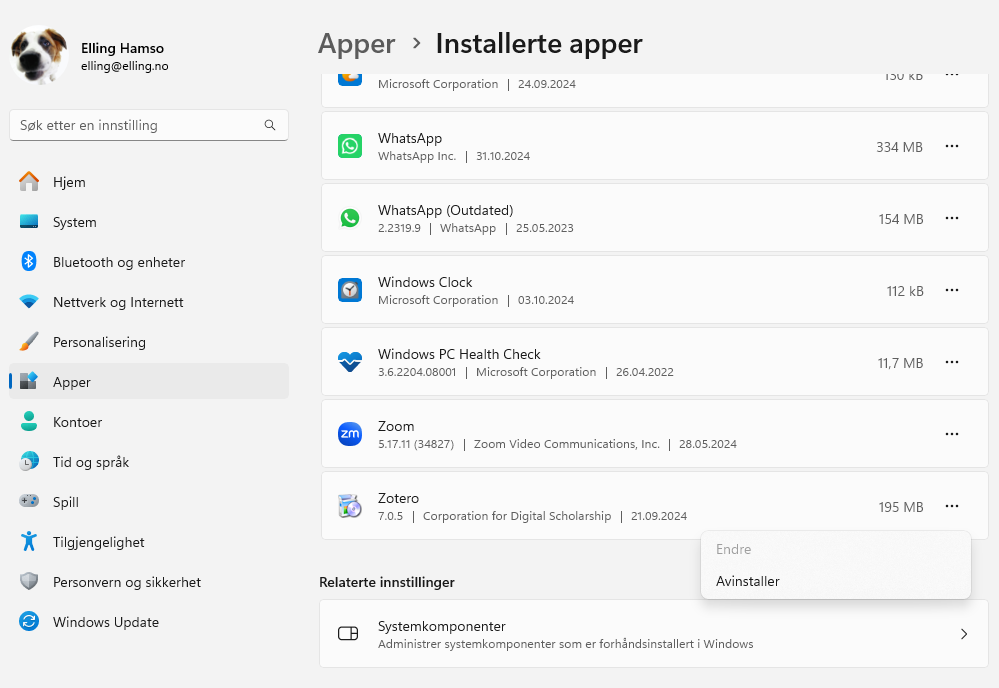Screen dimensions: 999x688
Task: Open System settings
Action: [x=149, y=222]
